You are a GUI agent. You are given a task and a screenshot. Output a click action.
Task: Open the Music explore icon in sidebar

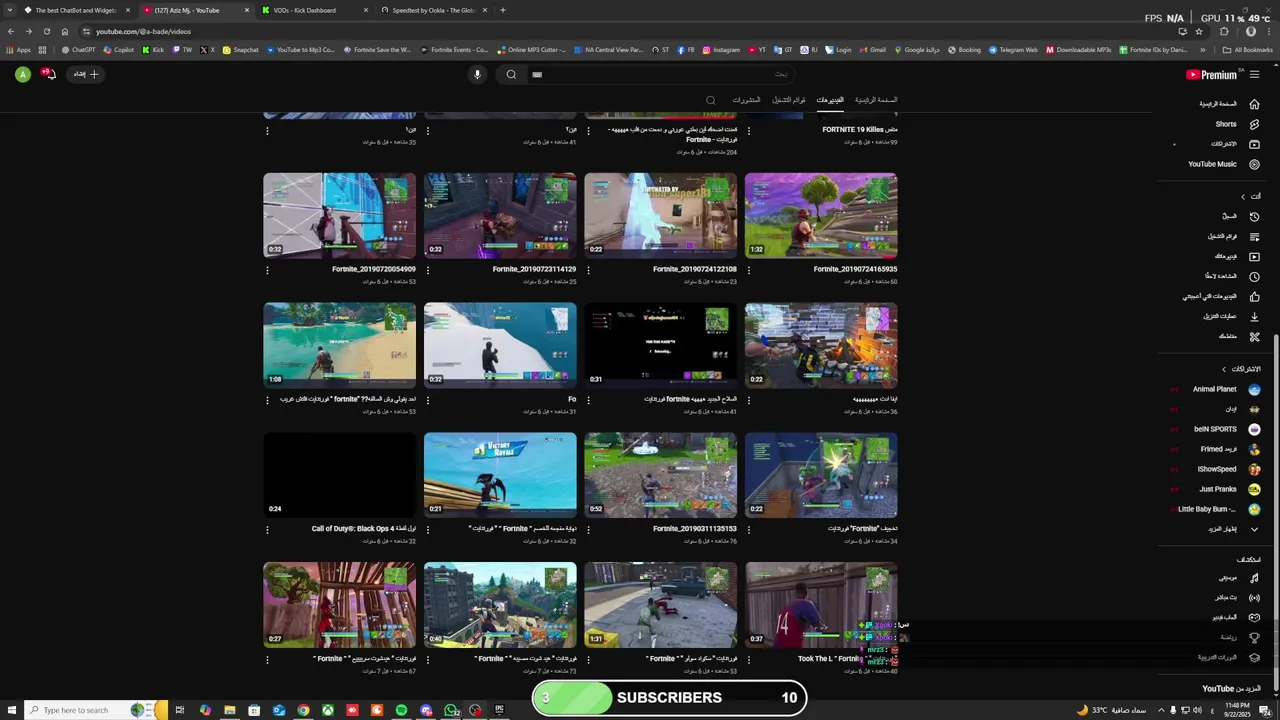pyautogui.click(x=1254, y=577)
